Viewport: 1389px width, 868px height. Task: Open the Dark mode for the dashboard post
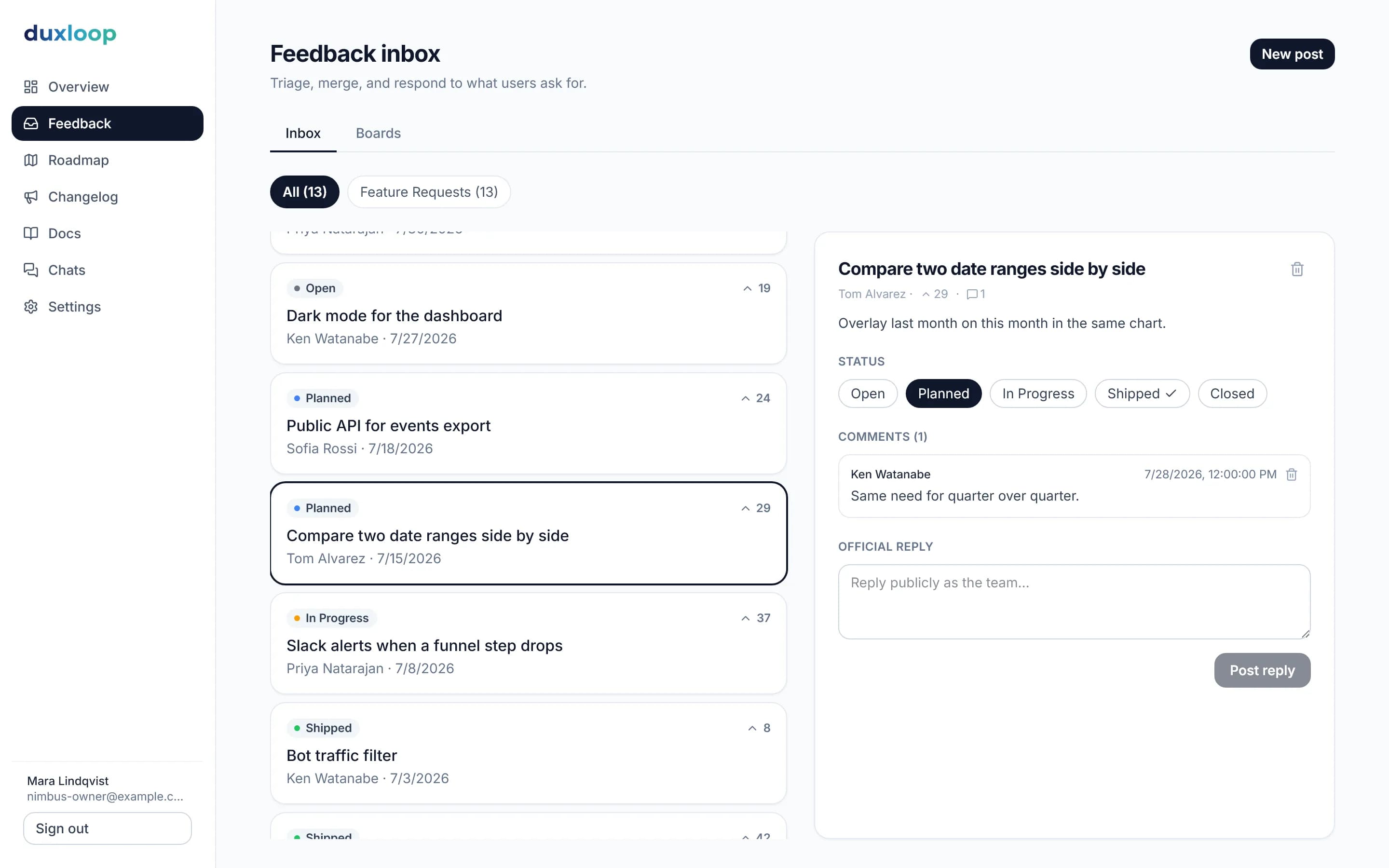[x=528, y=313]
